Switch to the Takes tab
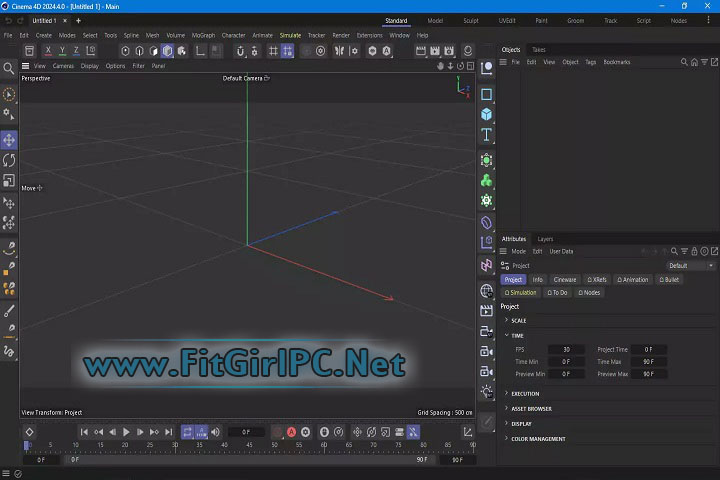 (539, 49)
